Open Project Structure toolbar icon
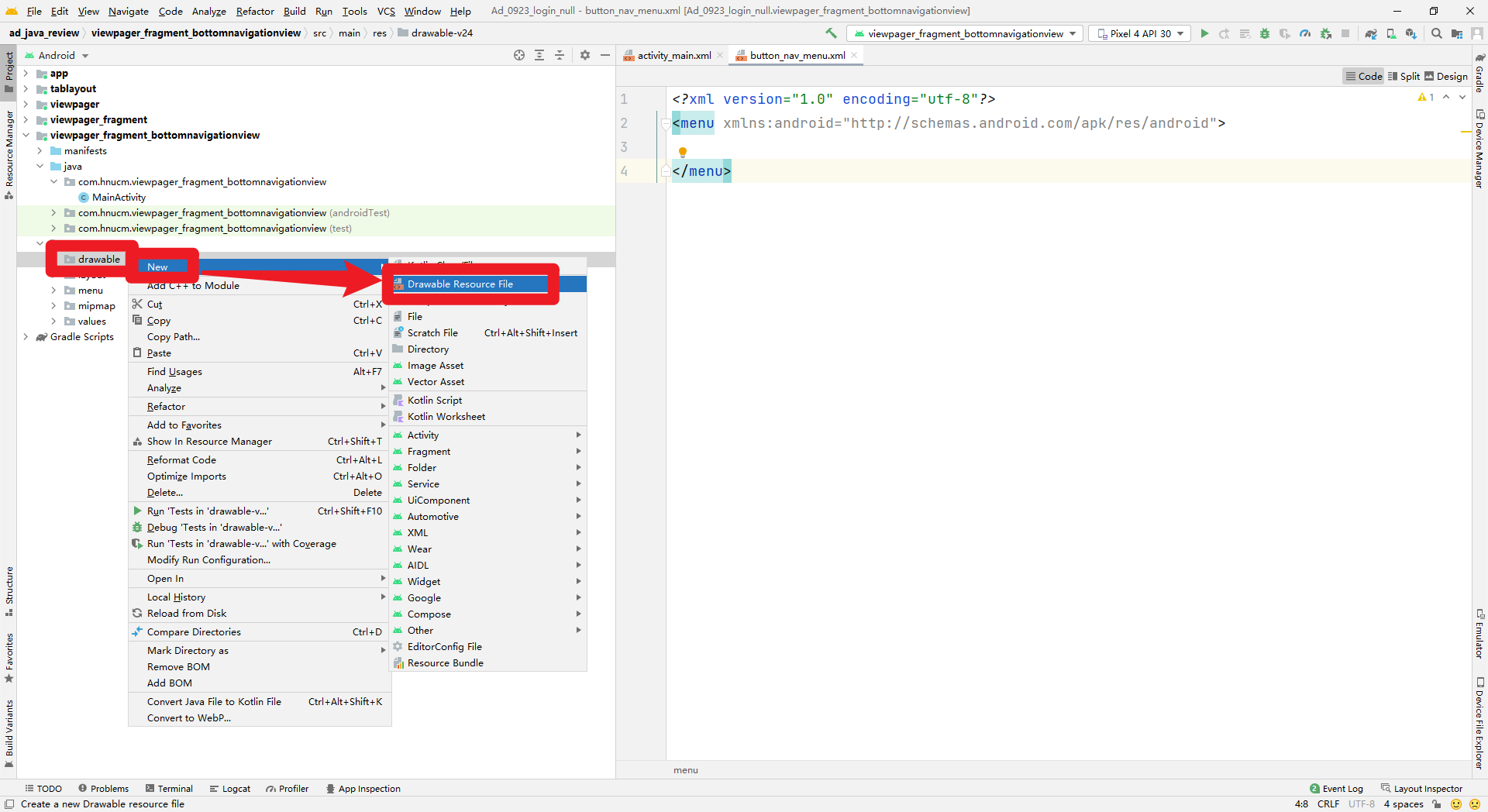 (1457, 33)
